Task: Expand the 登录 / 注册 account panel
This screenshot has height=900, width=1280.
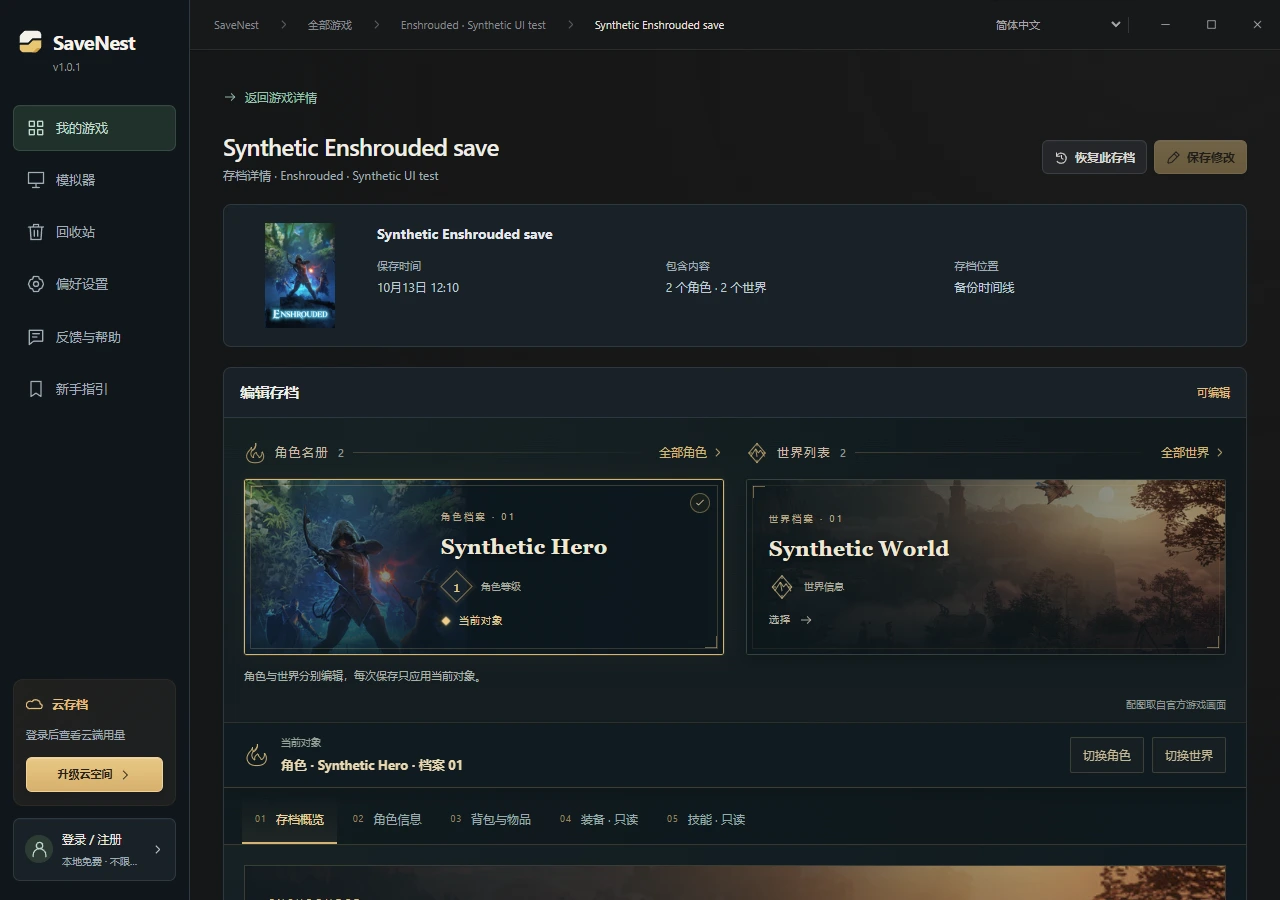Action: tap(95, 849)
